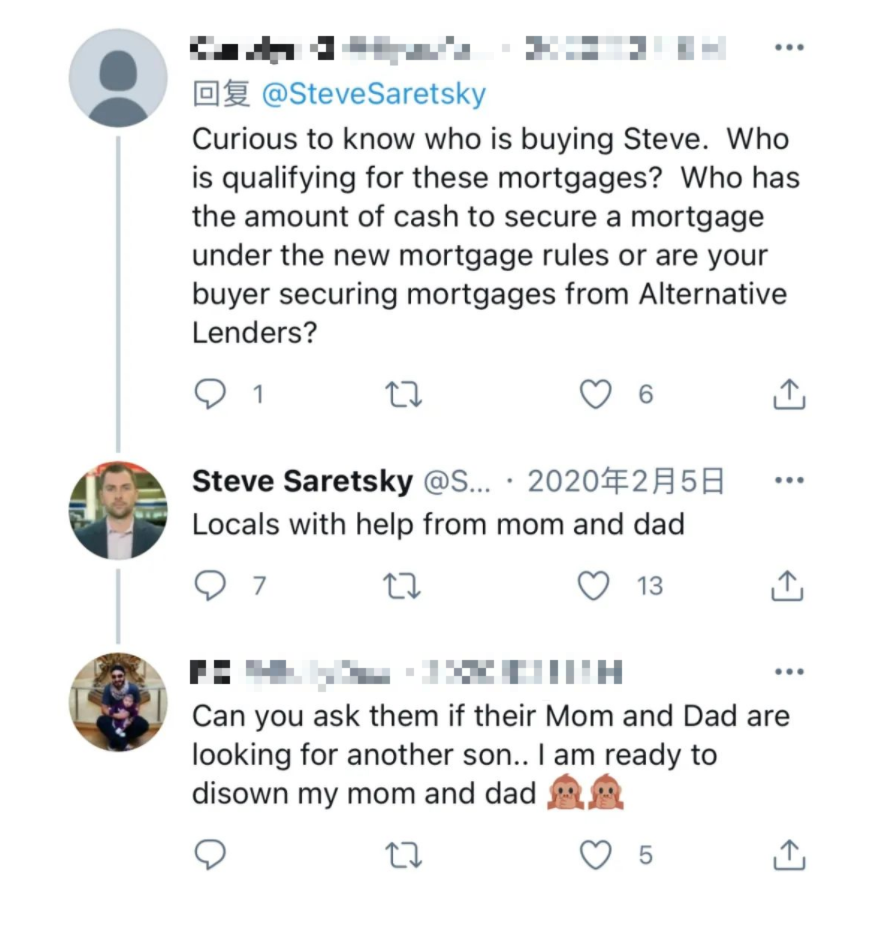
Task: Share Steve Saretsky's reply tweet
Action: pos(787,586)
